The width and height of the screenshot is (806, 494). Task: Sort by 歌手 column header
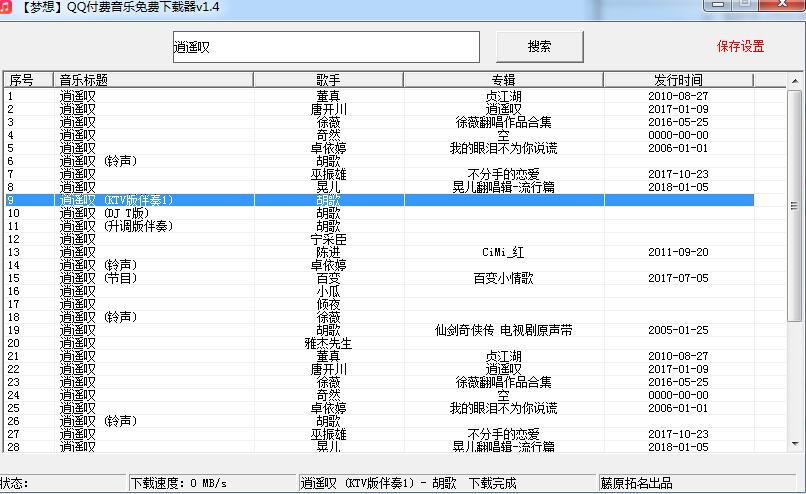click(328, 80)
